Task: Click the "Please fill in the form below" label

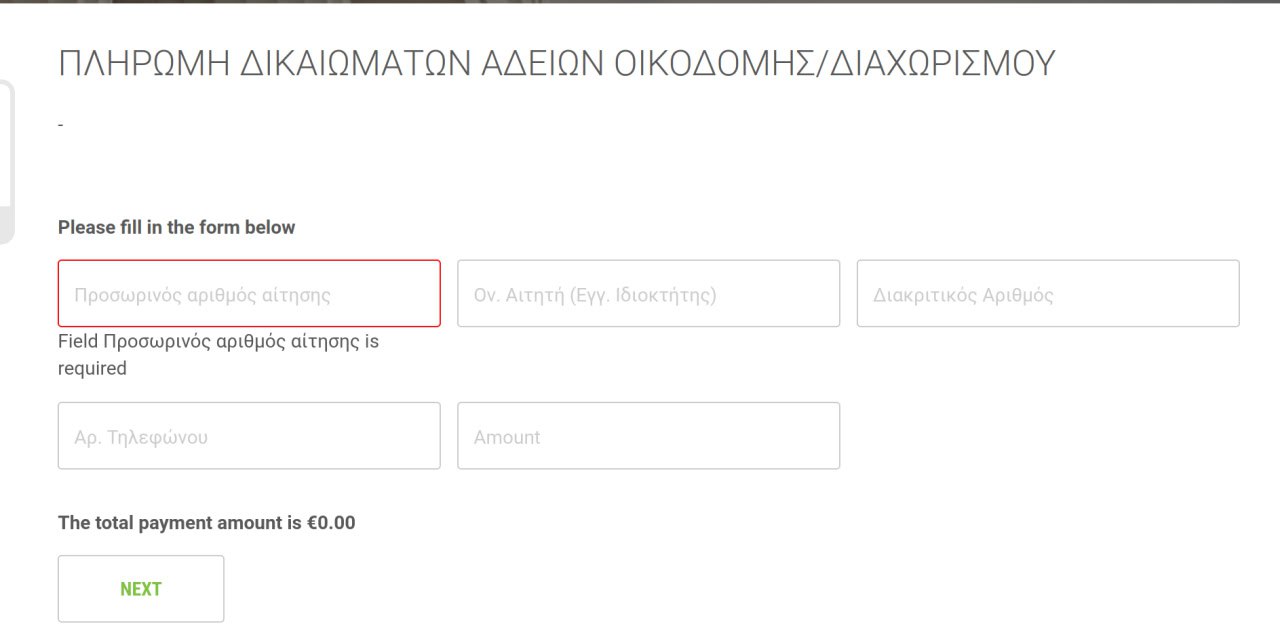Action: [x=177, y=227]
